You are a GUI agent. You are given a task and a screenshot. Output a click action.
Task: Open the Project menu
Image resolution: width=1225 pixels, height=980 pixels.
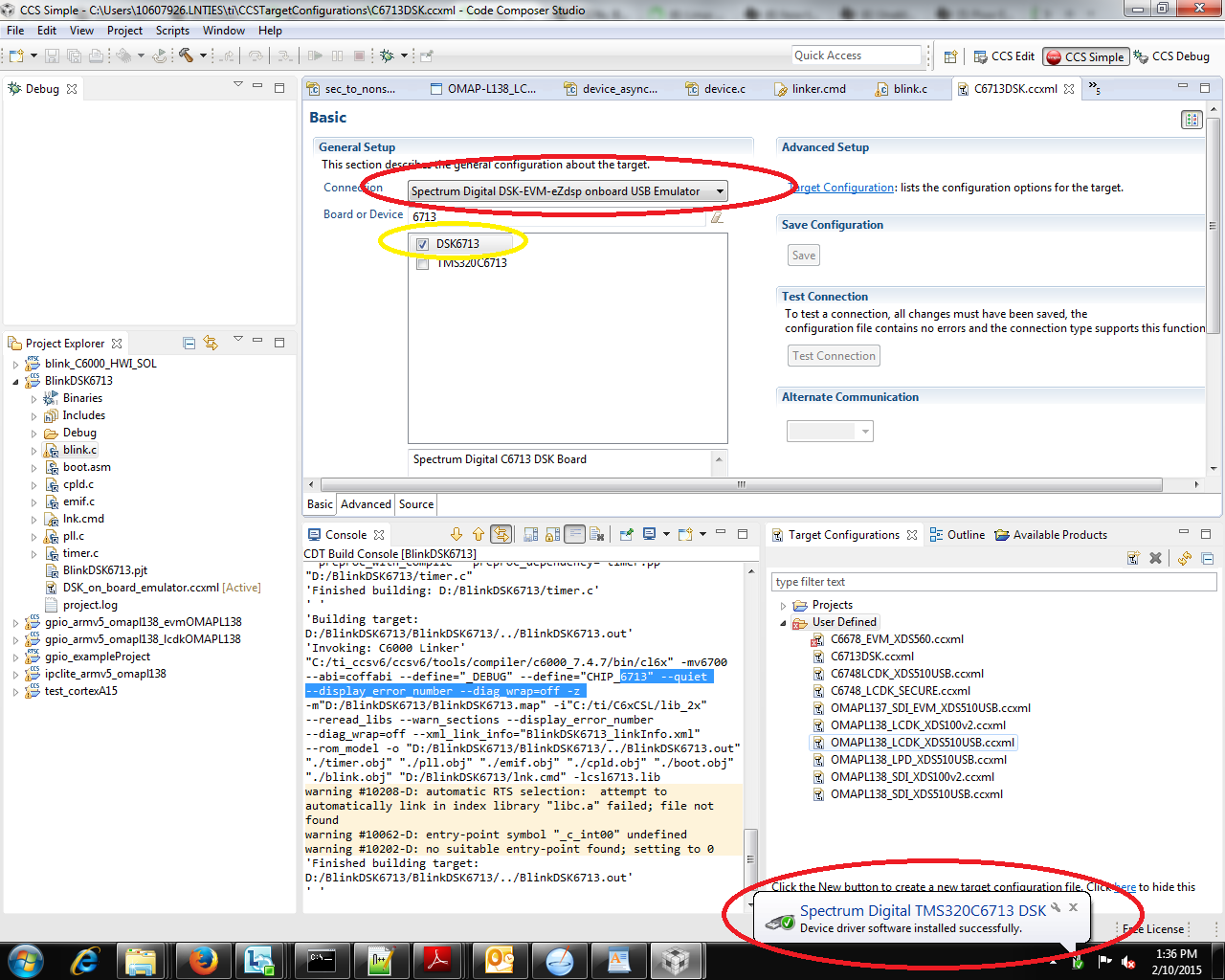pos(124,31)
